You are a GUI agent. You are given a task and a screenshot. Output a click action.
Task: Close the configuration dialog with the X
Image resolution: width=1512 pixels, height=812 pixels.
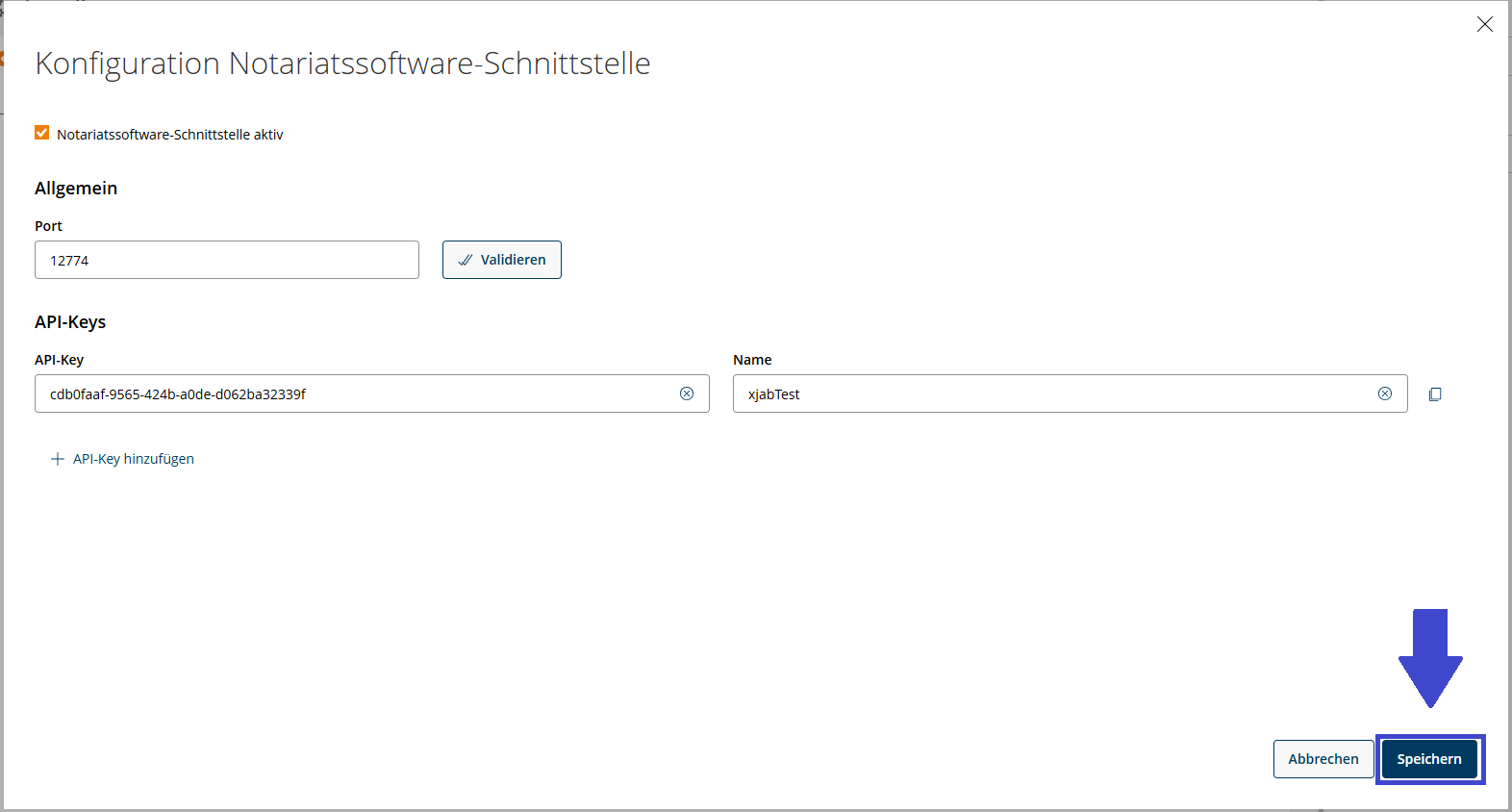(1484, 25)
